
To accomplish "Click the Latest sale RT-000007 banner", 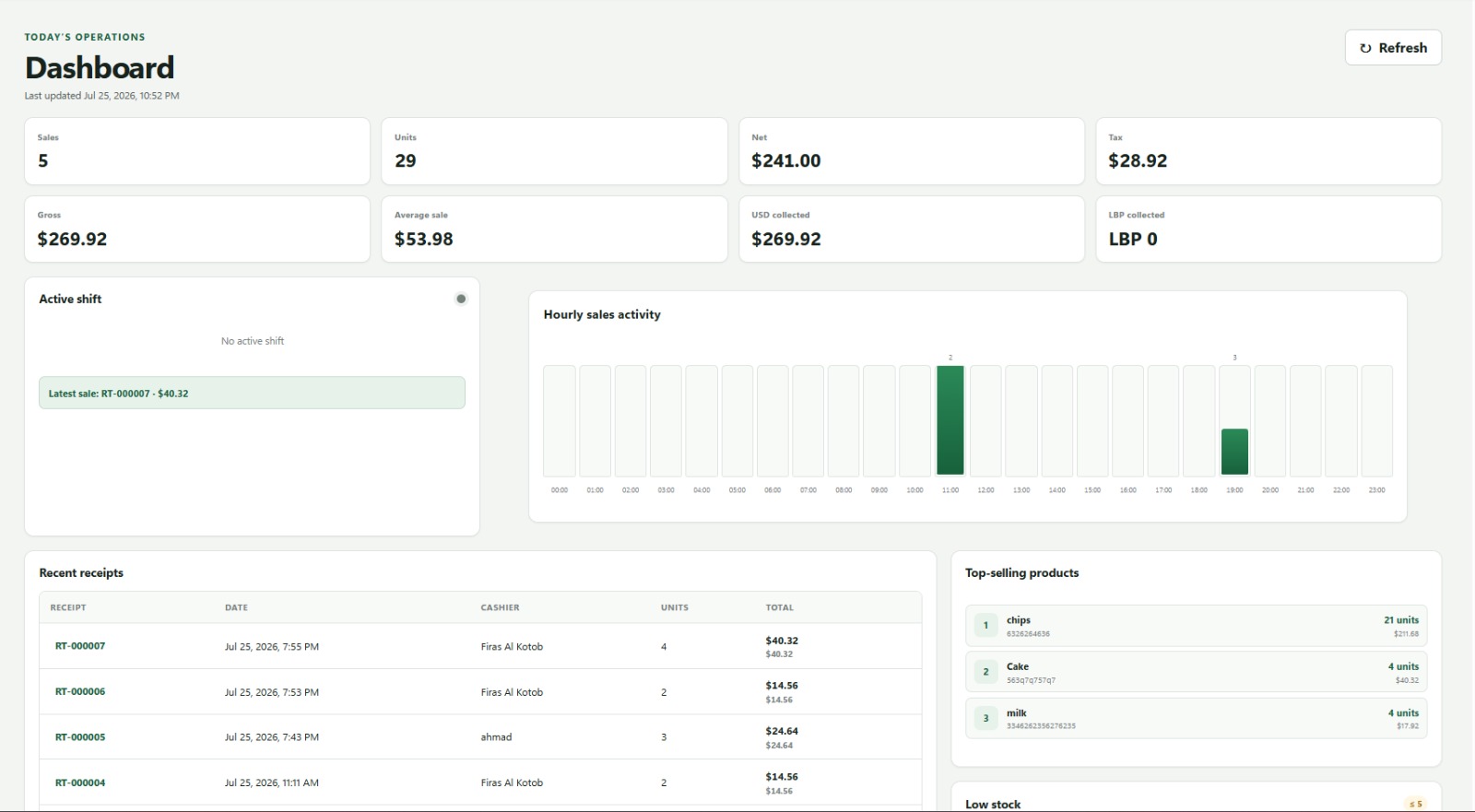I will pos(252,393).
